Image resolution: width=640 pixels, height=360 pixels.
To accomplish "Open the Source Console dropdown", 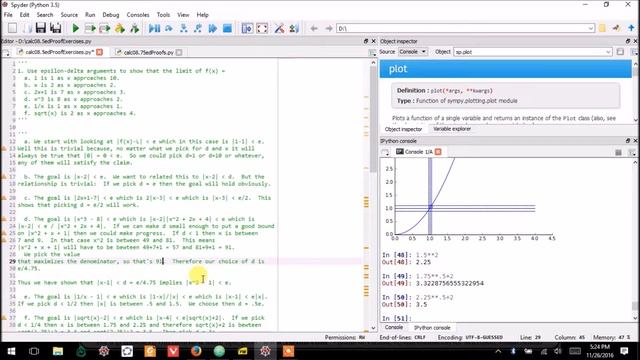I will (413, 52).
